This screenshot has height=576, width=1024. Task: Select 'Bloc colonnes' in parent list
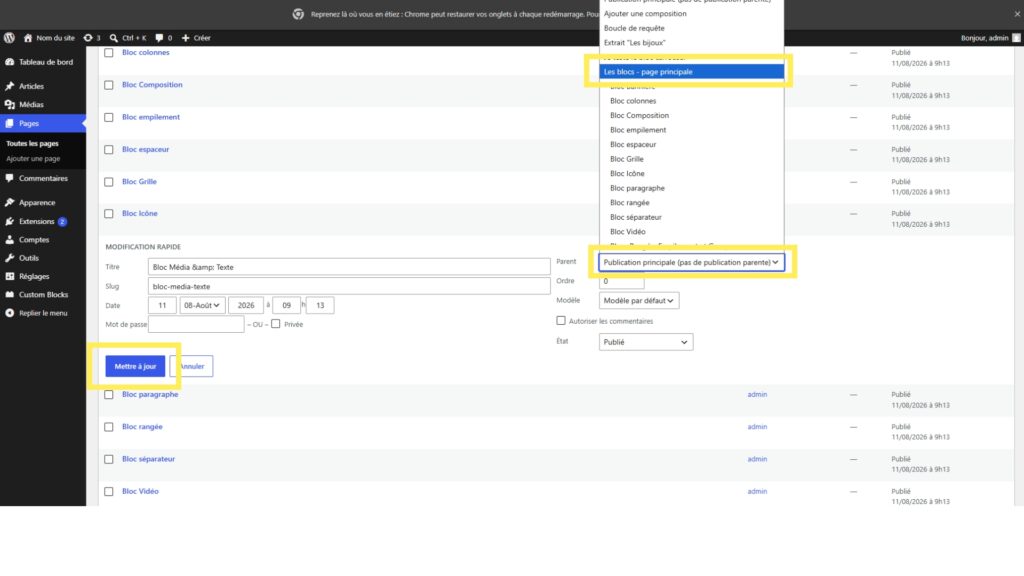(692, 101)
